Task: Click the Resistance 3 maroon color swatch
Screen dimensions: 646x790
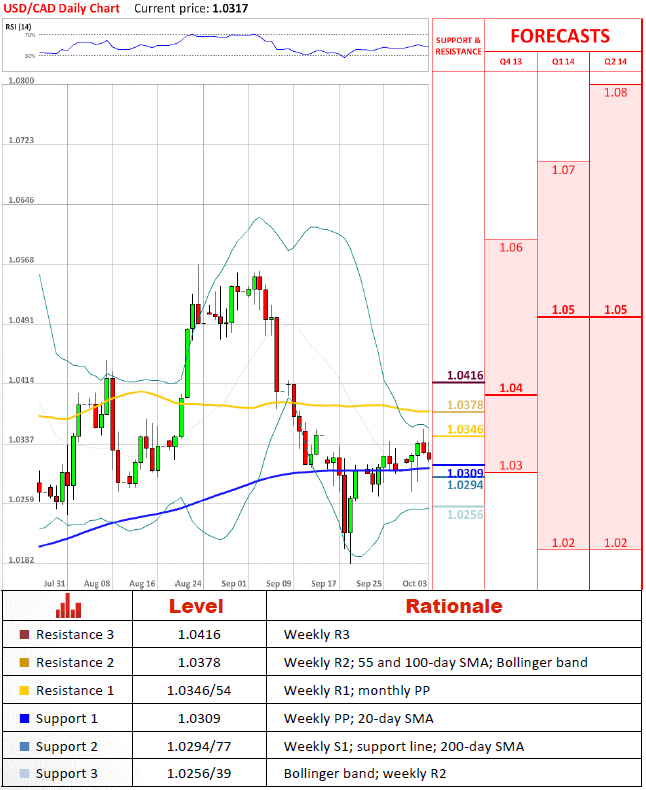Action: pyautogui.click(x=24, y=634)
